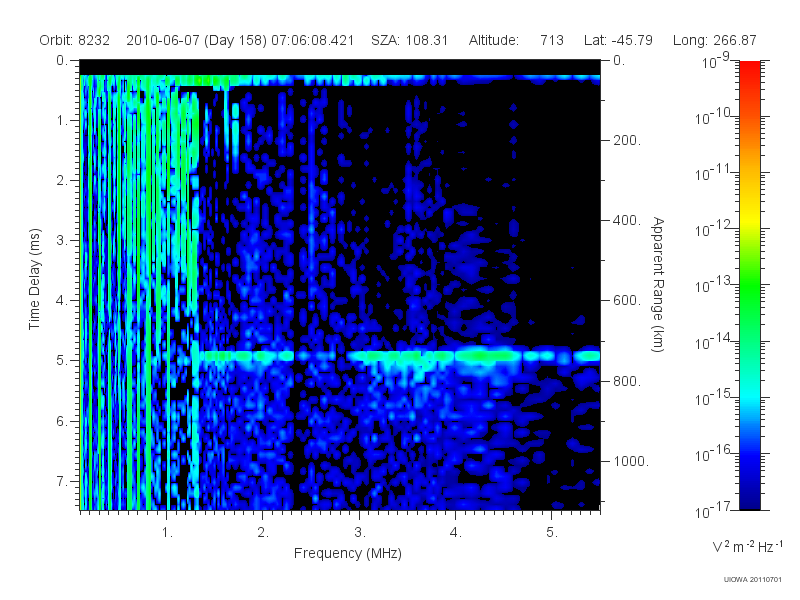Click the time '07:06:08.421' in header
800x600 pixels.
coord(312,40)
